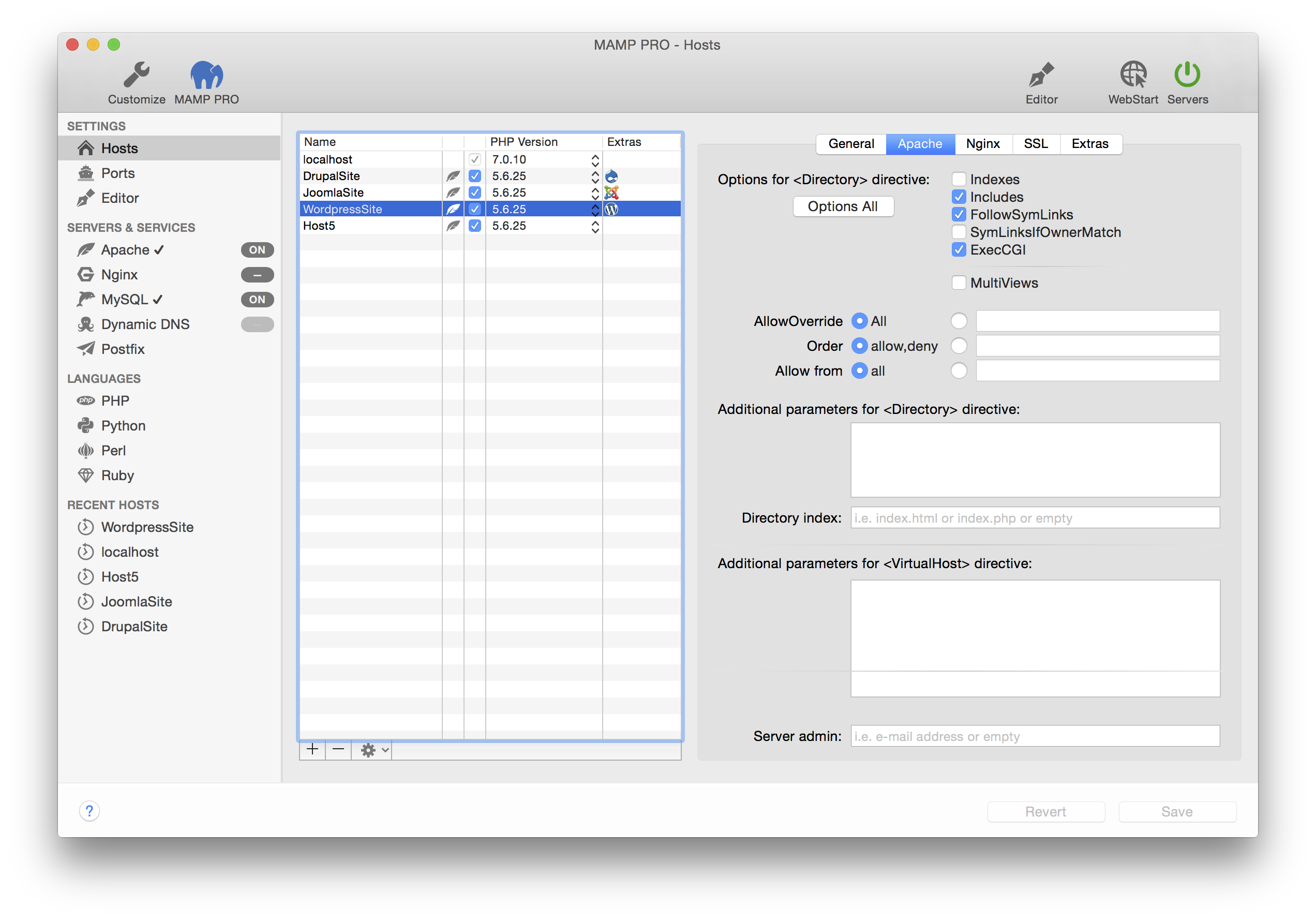
Task: Select Hosts in the sidebar
Action: (x=169, y=149)
